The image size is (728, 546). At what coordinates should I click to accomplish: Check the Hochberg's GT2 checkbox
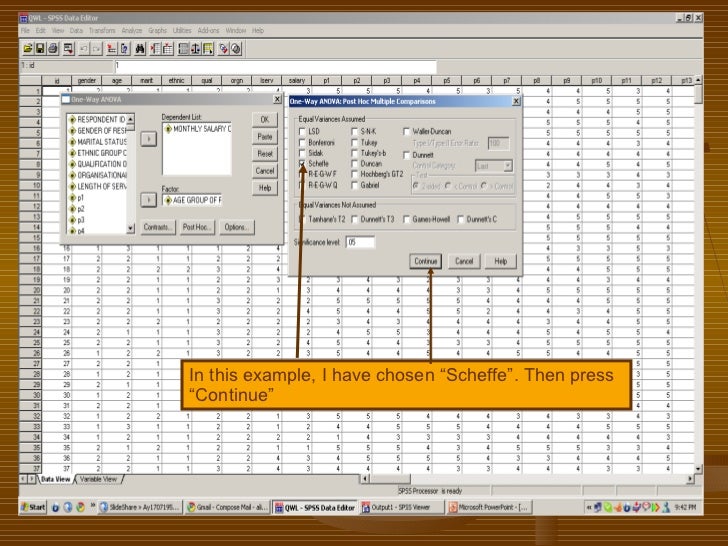tap(355, 174)
